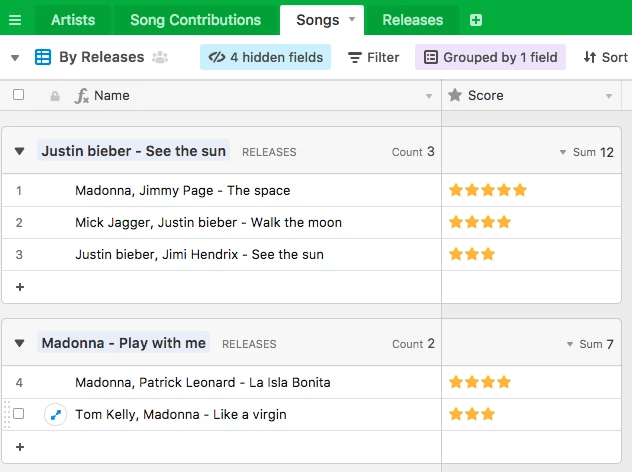The height and width of the screenshot is (472, 632).
Task: Set The space score to five stars
Action: [520, 190]
